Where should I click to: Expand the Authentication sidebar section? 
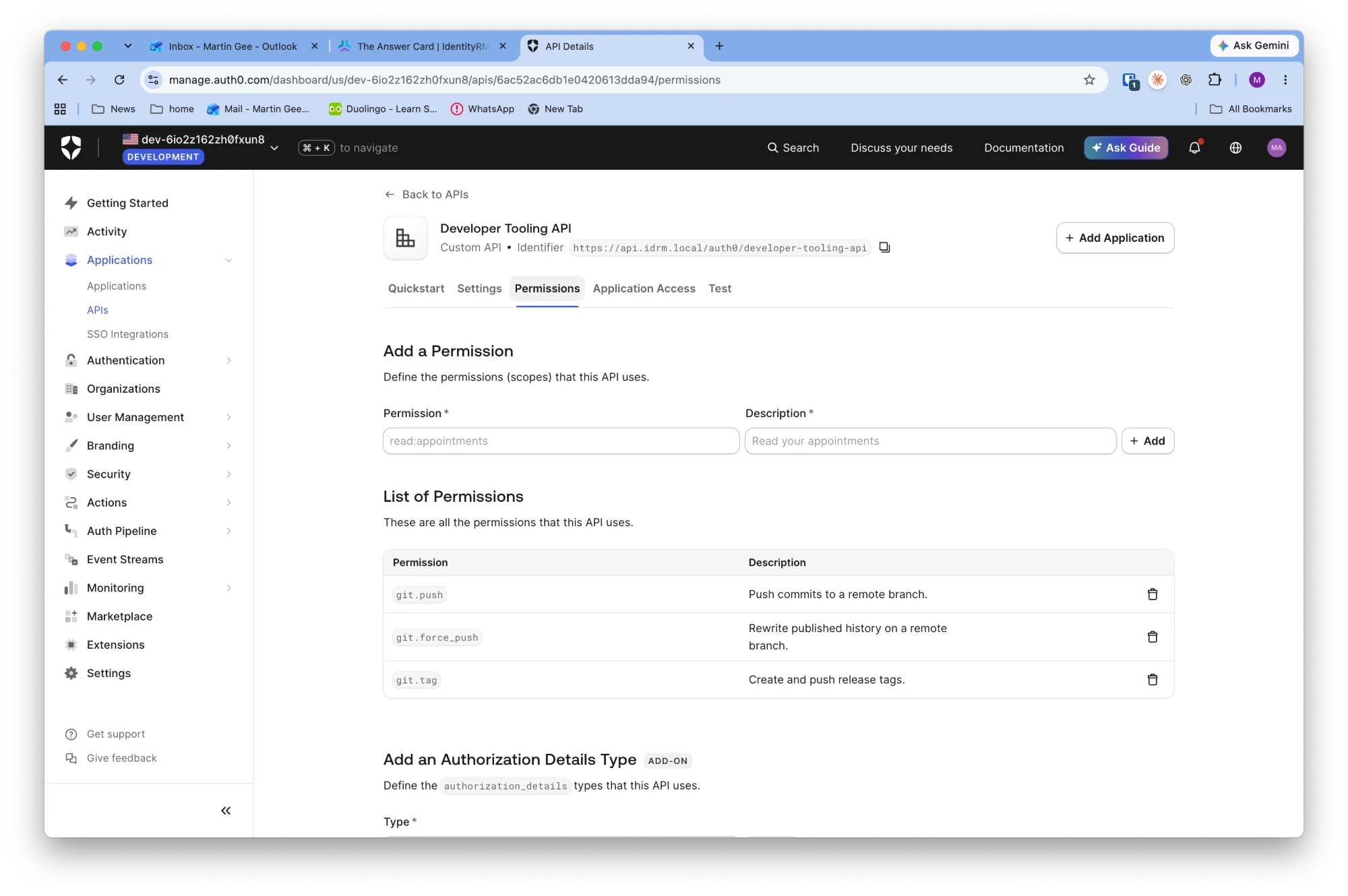tap(228, 360)
